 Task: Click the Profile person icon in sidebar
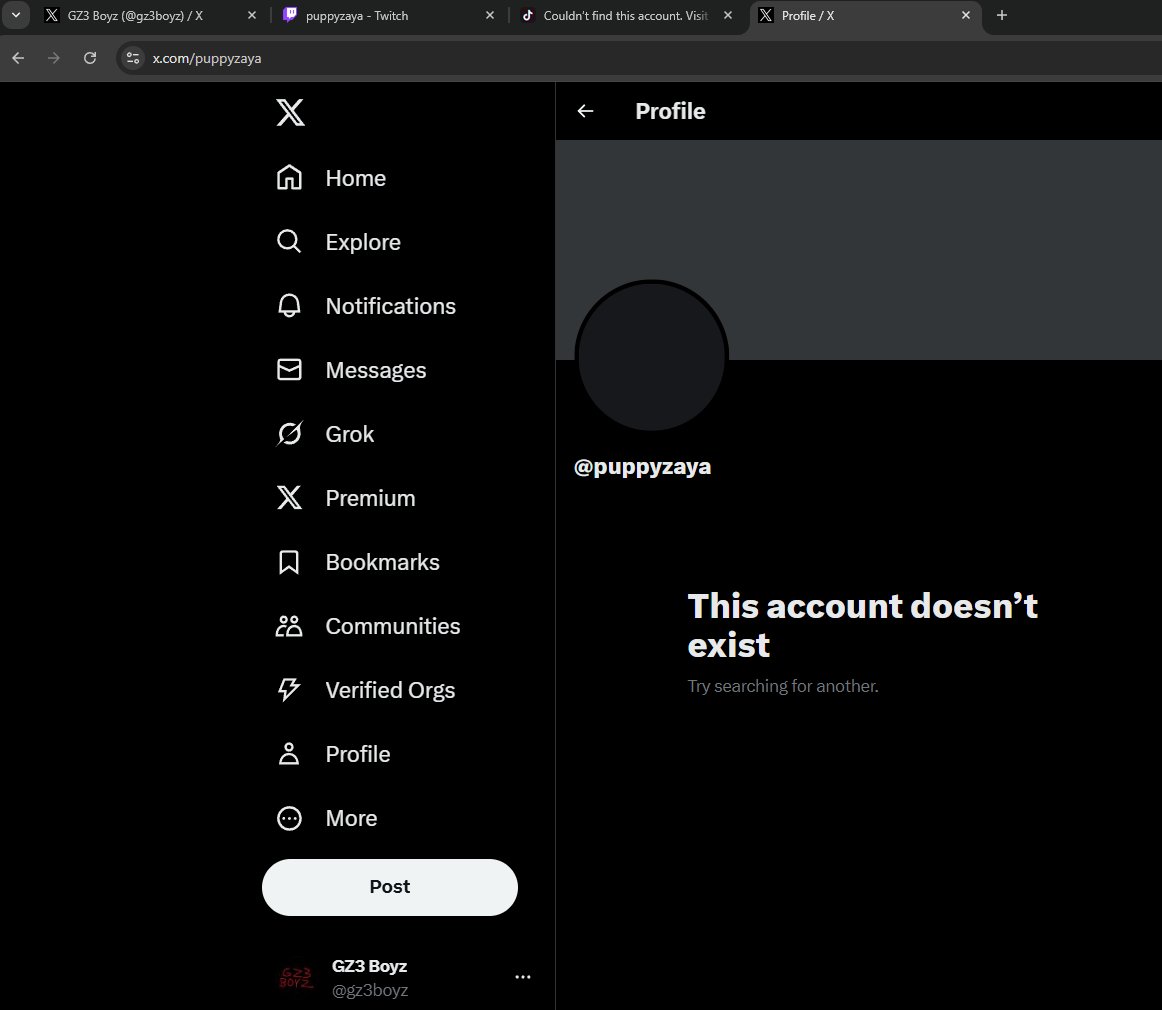point(289,754)
